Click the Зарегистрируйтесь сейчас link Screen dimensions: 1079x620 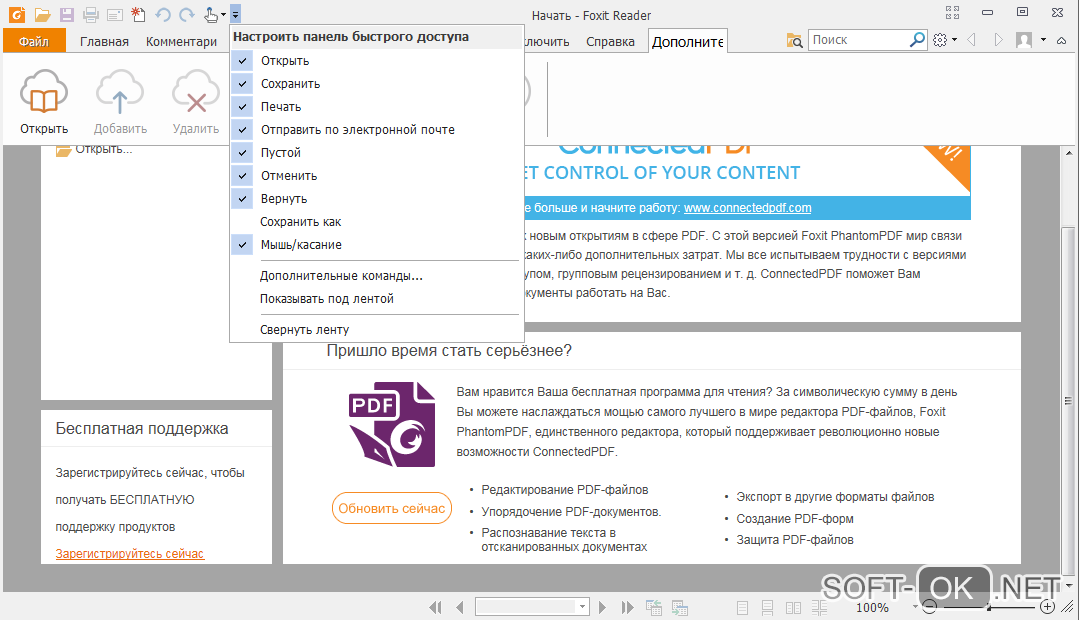click(x=129, y=553)
